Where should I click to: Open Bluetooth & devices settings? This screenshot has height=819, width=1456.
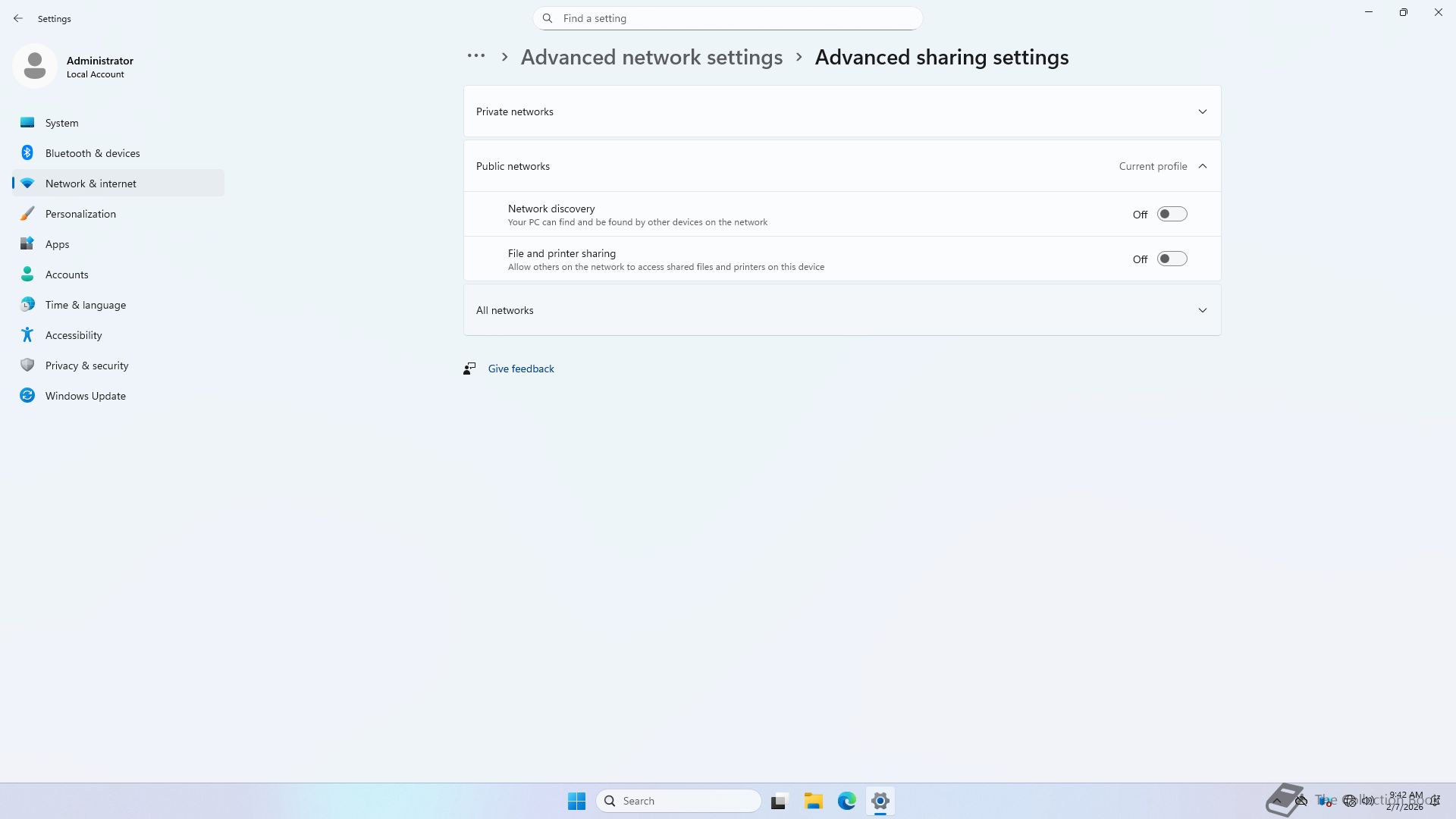(x=92, y=153)
